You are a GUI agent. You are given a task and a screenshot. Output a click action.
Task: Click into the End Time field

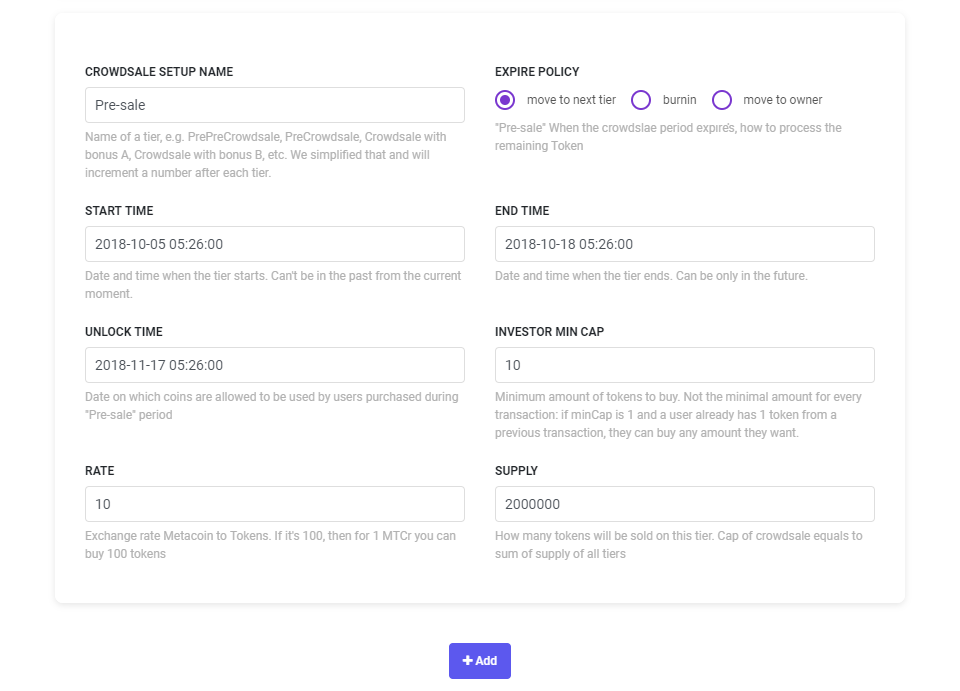tap(685, 244)
